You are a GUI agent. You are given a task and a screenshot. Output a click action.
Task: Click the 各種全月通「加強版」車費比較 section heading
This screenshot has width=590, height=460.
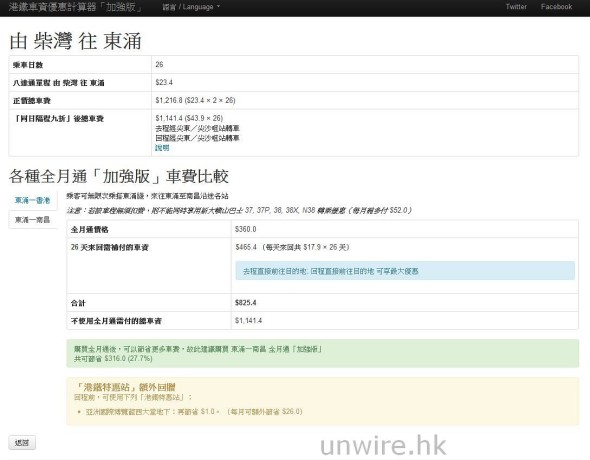click(x=119, y=176)
